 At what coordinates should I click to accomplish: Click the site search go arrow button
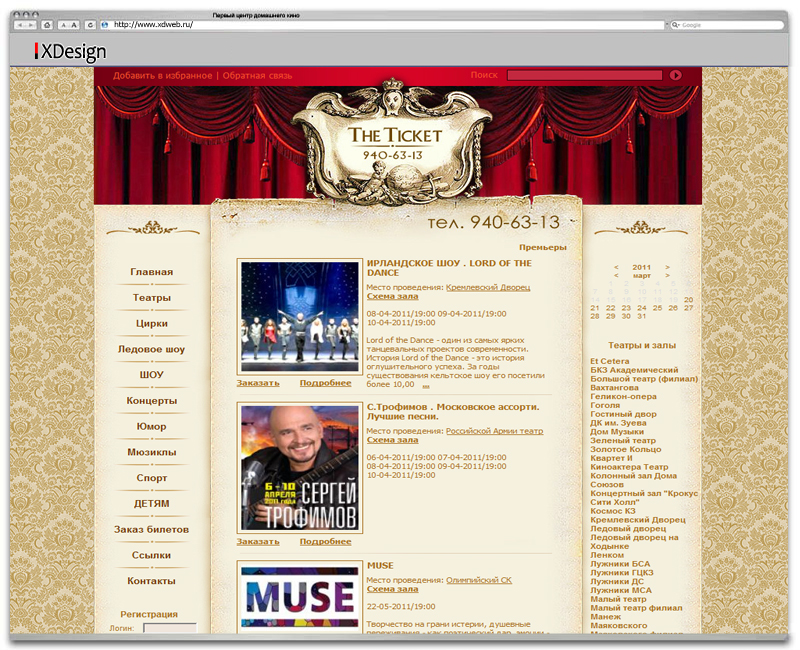[x=676, y=76]
